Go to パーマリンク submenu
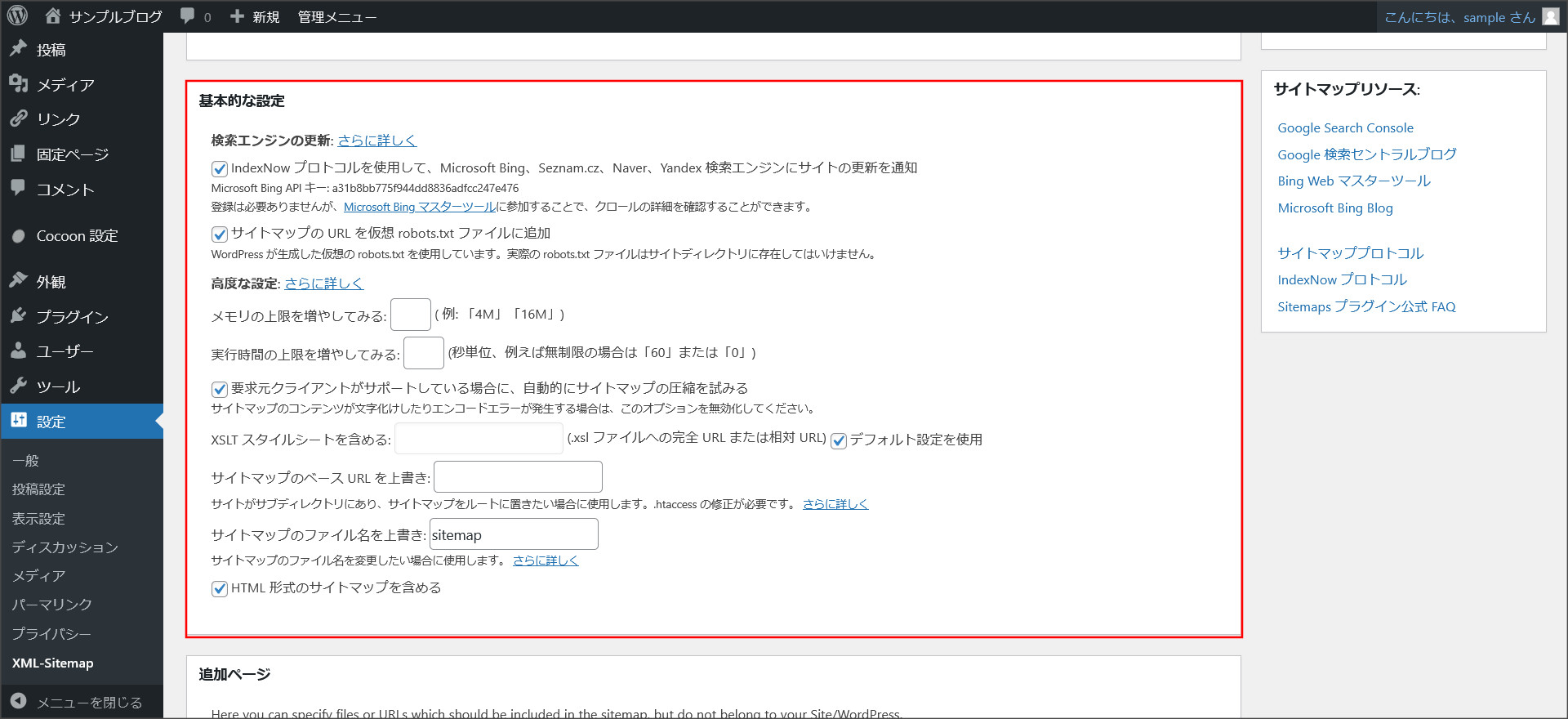Viewport: 1568px width, 719px height. [51, 604]
